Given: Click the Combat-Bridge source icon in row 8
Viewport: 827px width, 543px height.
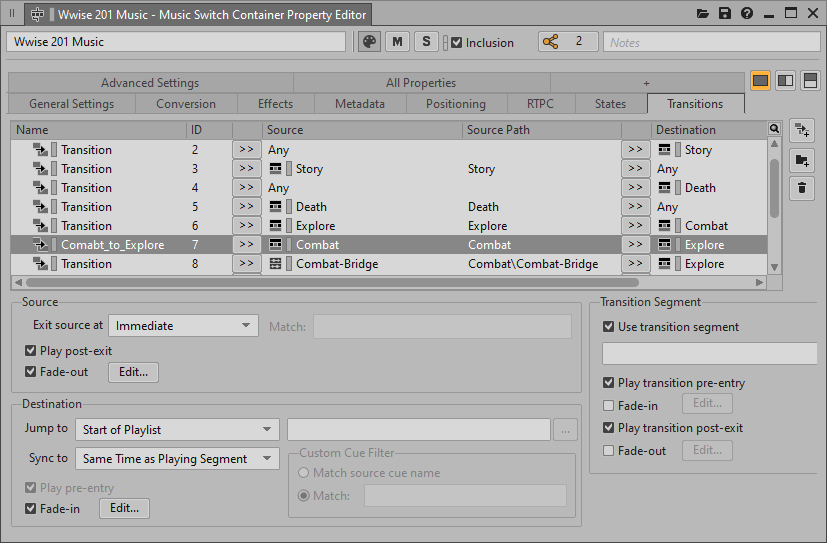Looking at the screenshot, I should click(x=275, y=264).
